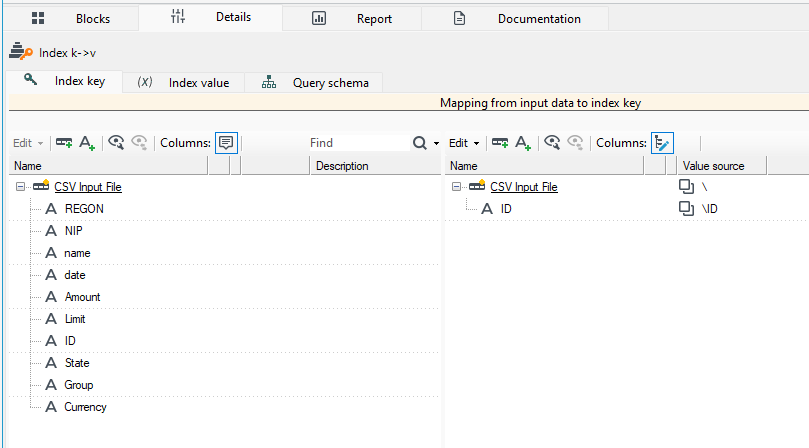Click the Value source column header

tap(722, 166)
